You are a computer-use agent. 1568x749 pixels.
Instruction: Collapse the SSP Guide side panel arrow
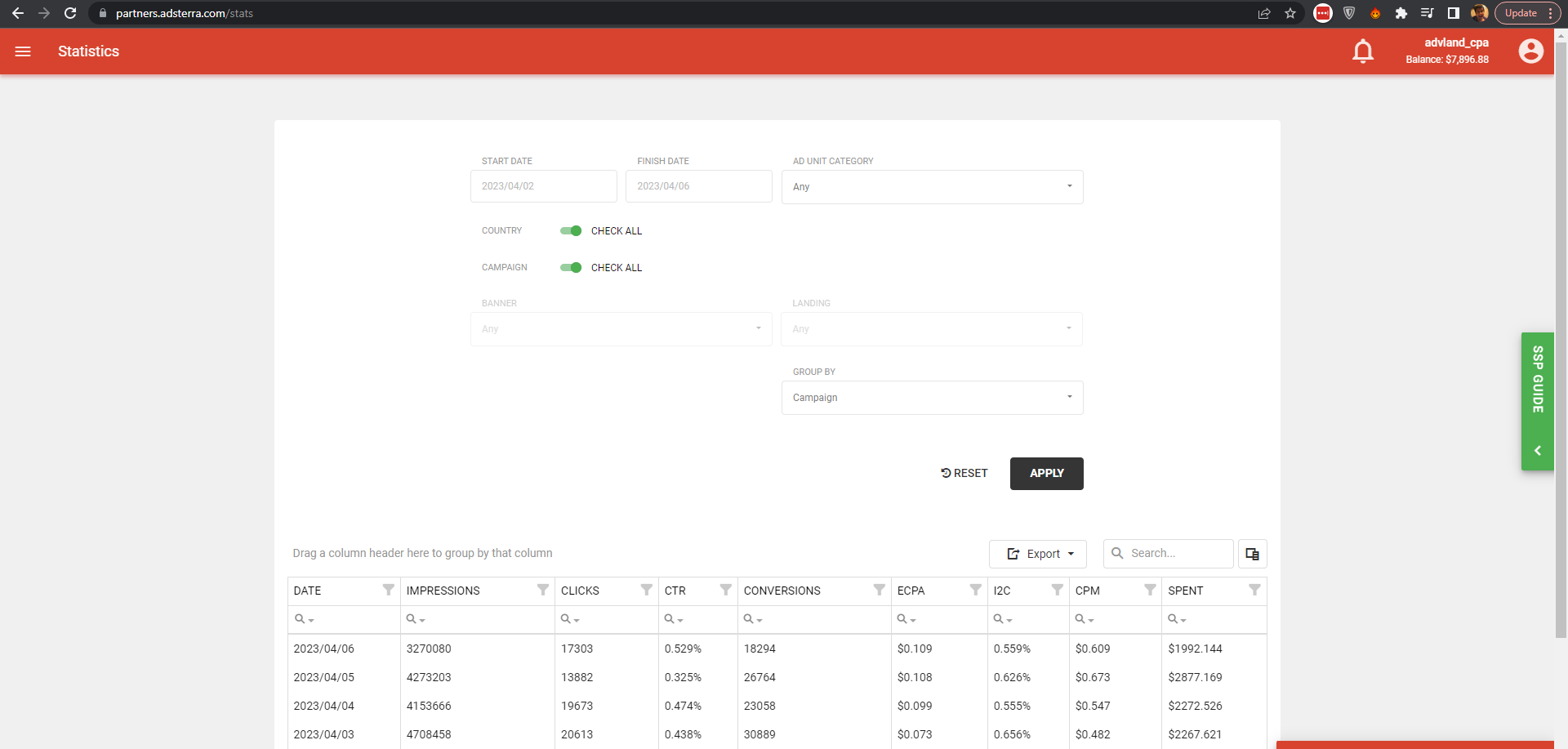pyautogui.click(x=1537, y=451)
